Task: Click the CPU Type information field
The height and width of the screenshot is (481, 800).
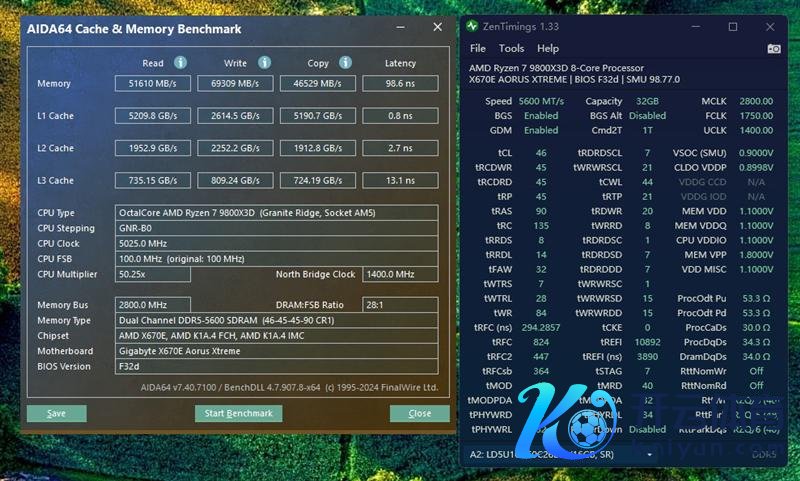Action: click(x=277, y=213)
